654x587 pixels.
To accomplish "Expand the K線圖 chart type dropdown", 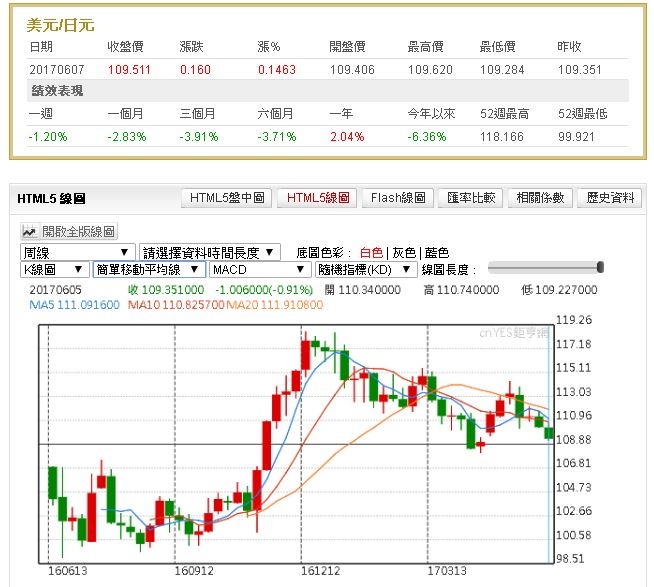I will (x=55, y=270).
